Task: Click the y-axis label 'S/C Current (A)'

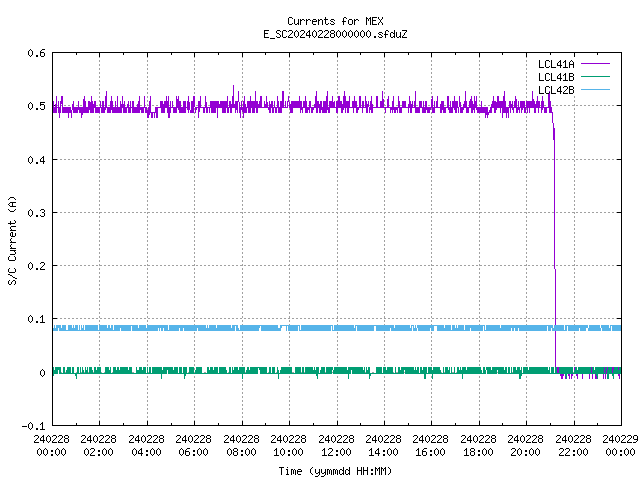Action: pyautogui.click(x=12, y=240)
